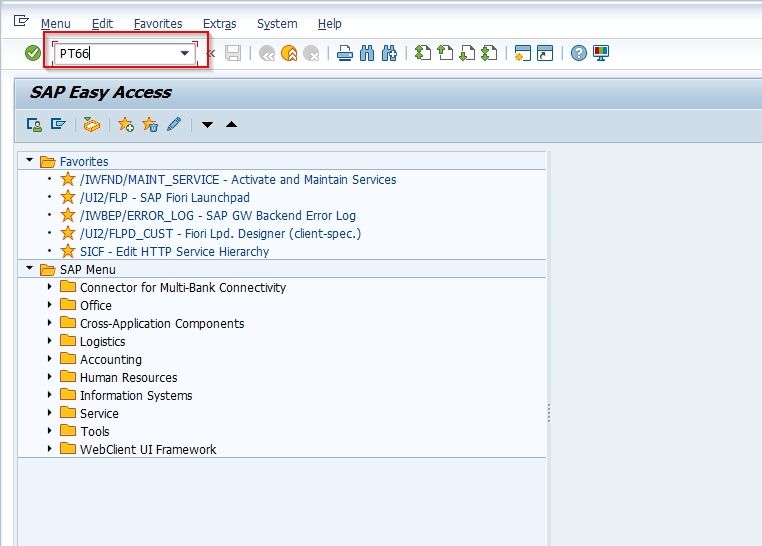Open the Help menu

pyautogui.click(x=329, y=23)
